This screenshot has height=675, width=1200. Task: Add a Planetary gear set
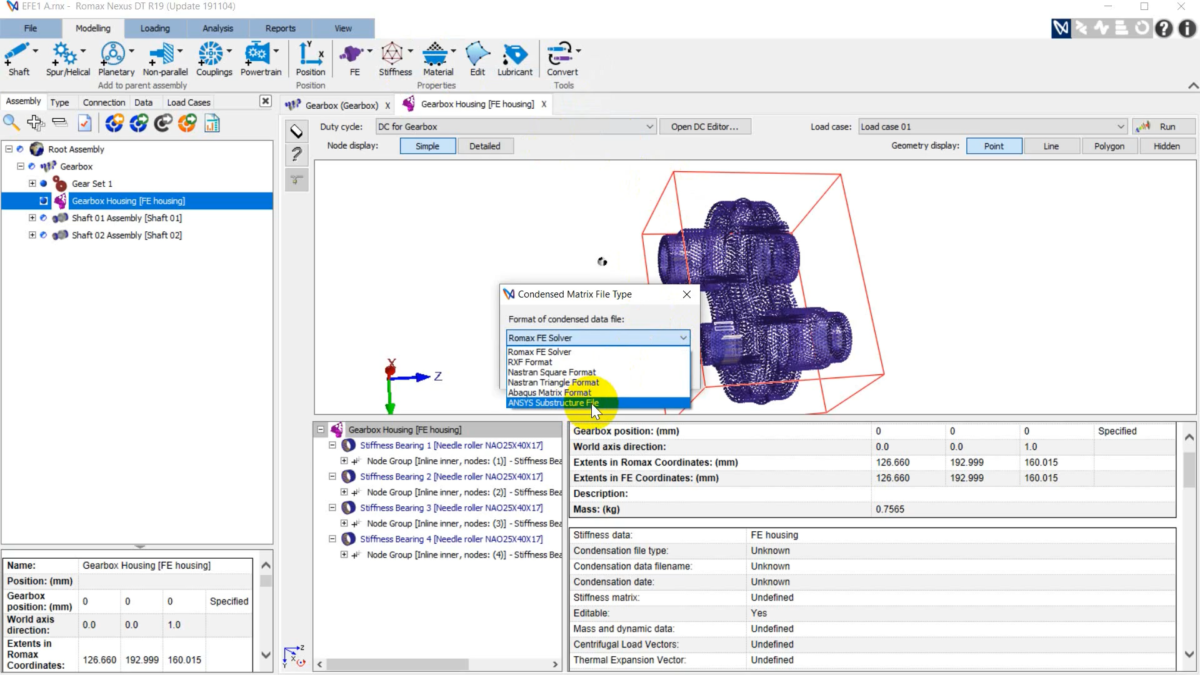(x=116, y=59)
